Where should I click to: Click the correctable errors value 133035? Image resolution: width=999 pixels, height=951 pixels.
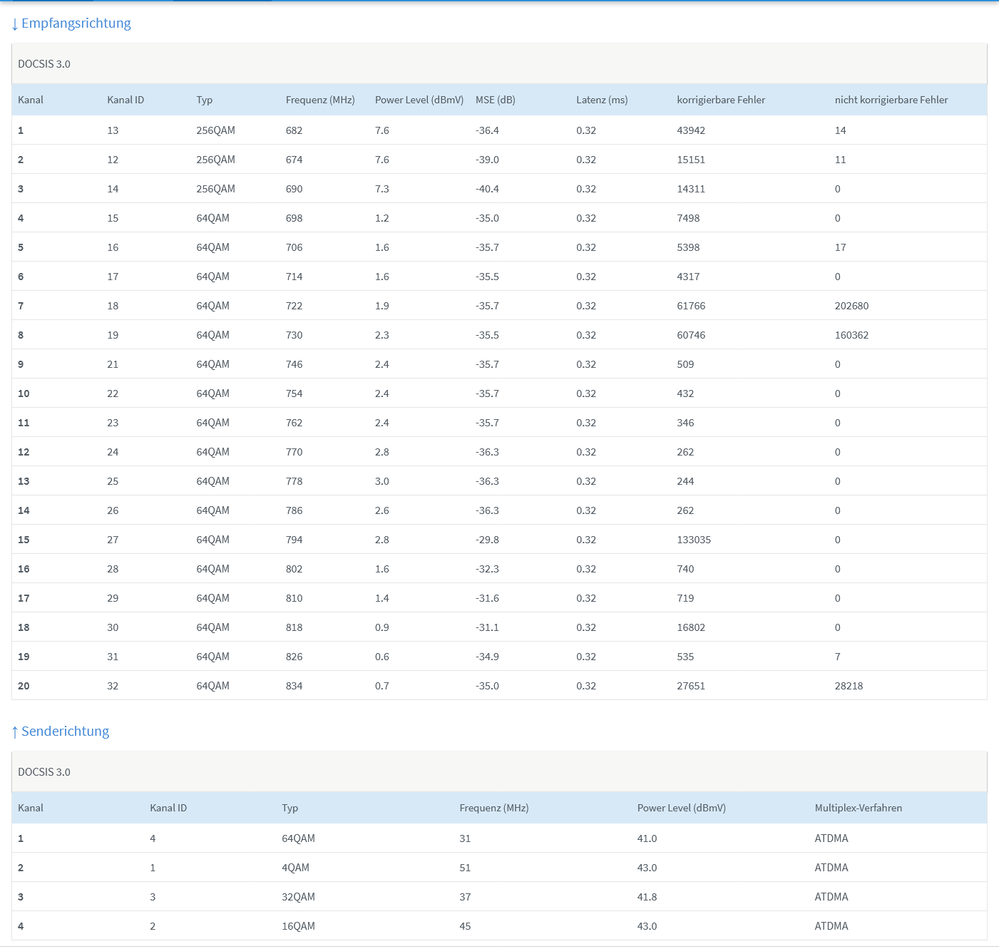693,540
